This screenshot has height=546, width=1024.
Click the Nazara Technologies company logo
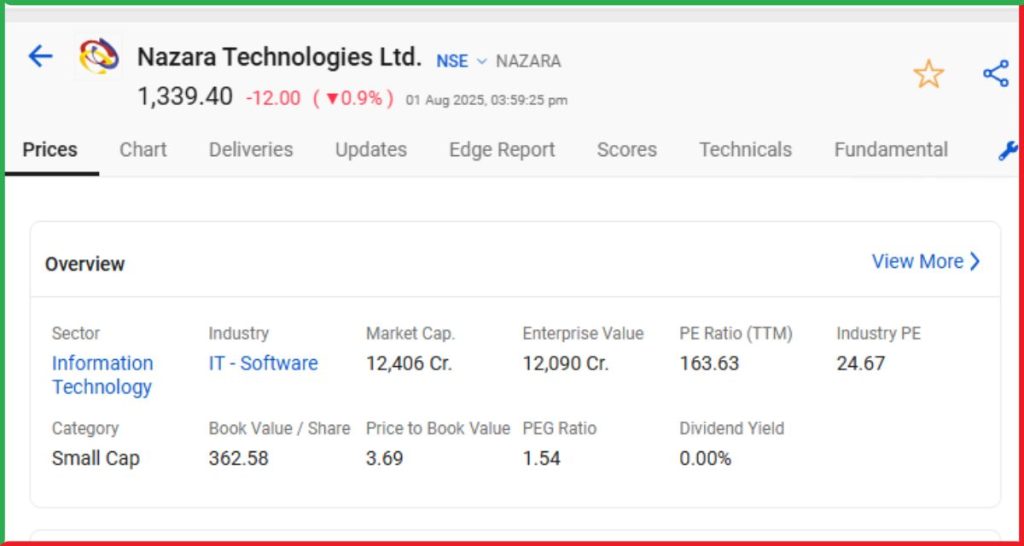98,57
